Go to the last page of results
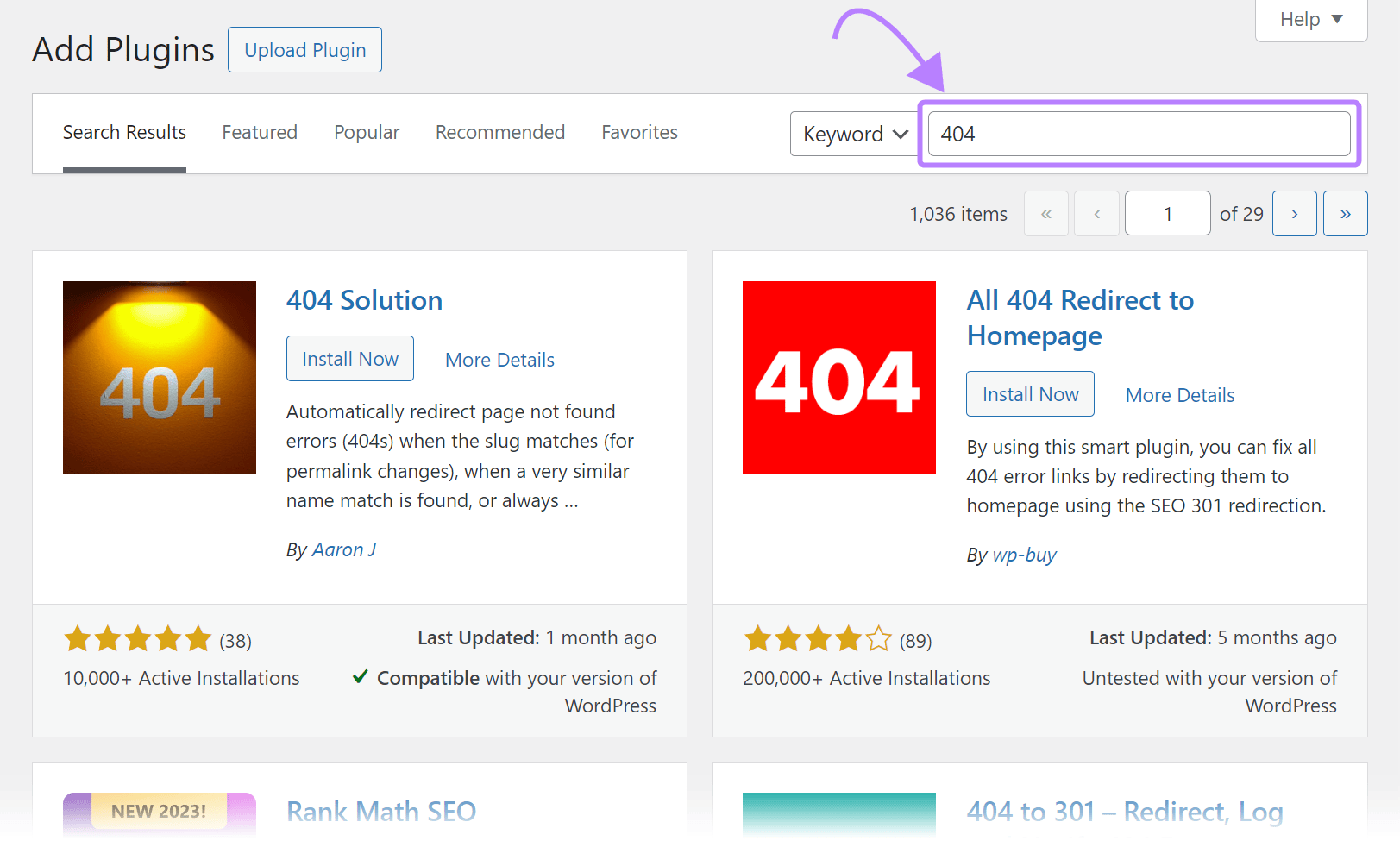This screenshot has height=841, width=1400. pos(1345,213)
